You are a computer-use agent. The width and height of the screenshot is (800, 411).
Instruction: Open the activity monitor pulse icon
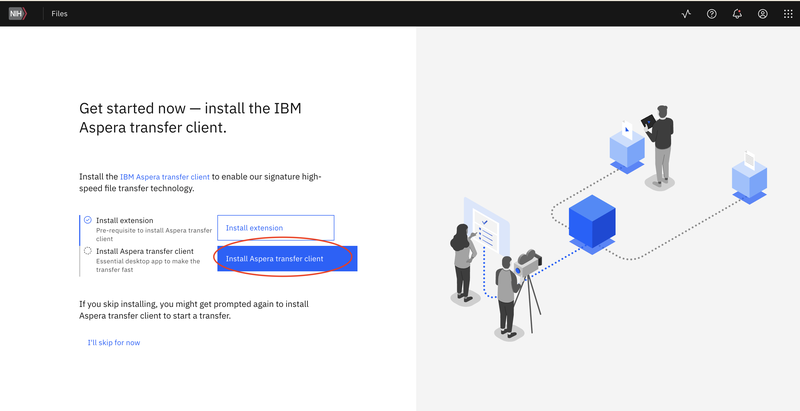click(x=686, y=14)
